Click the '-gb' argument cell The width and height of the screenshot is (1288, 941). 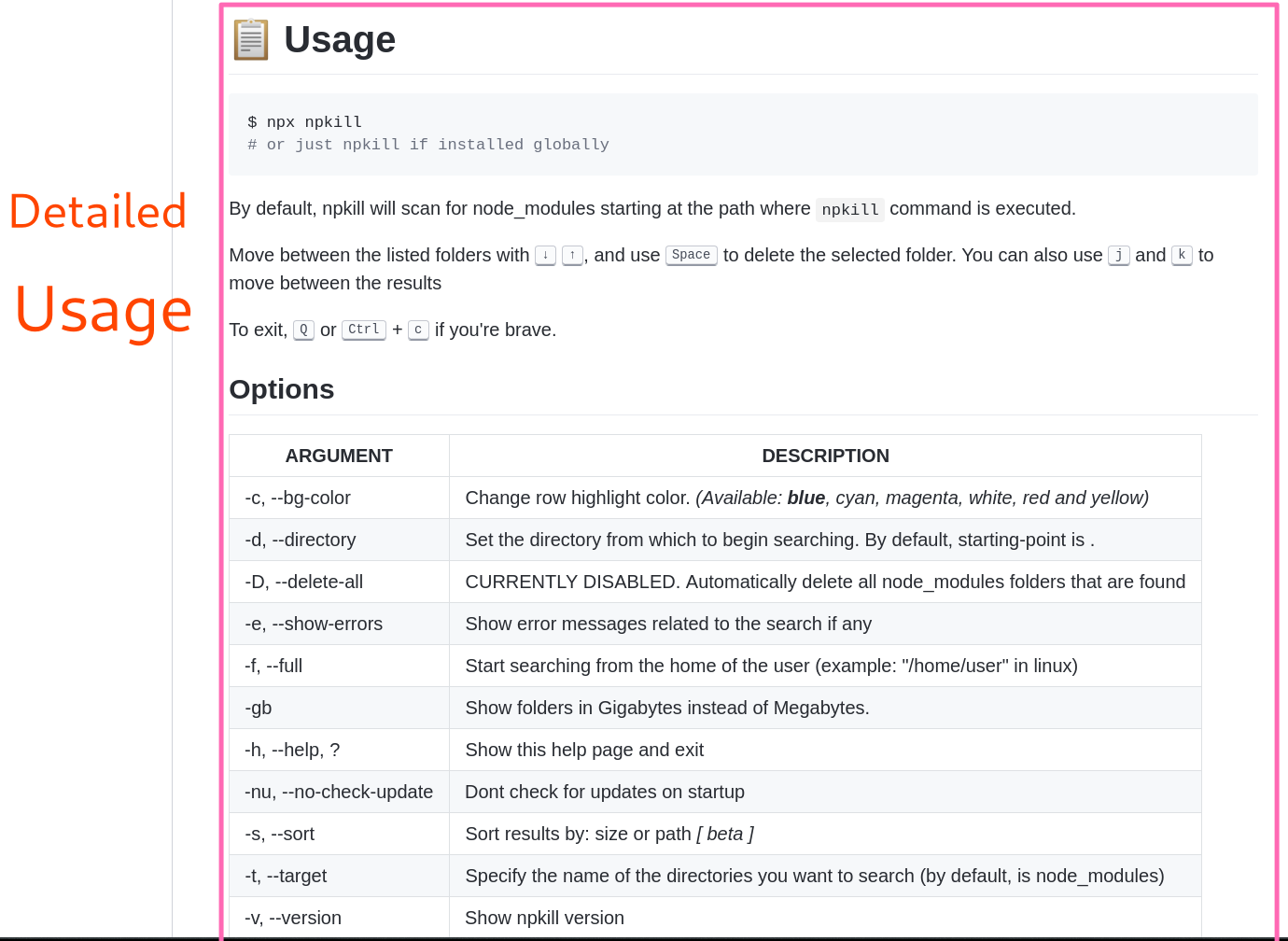point(339,708)
